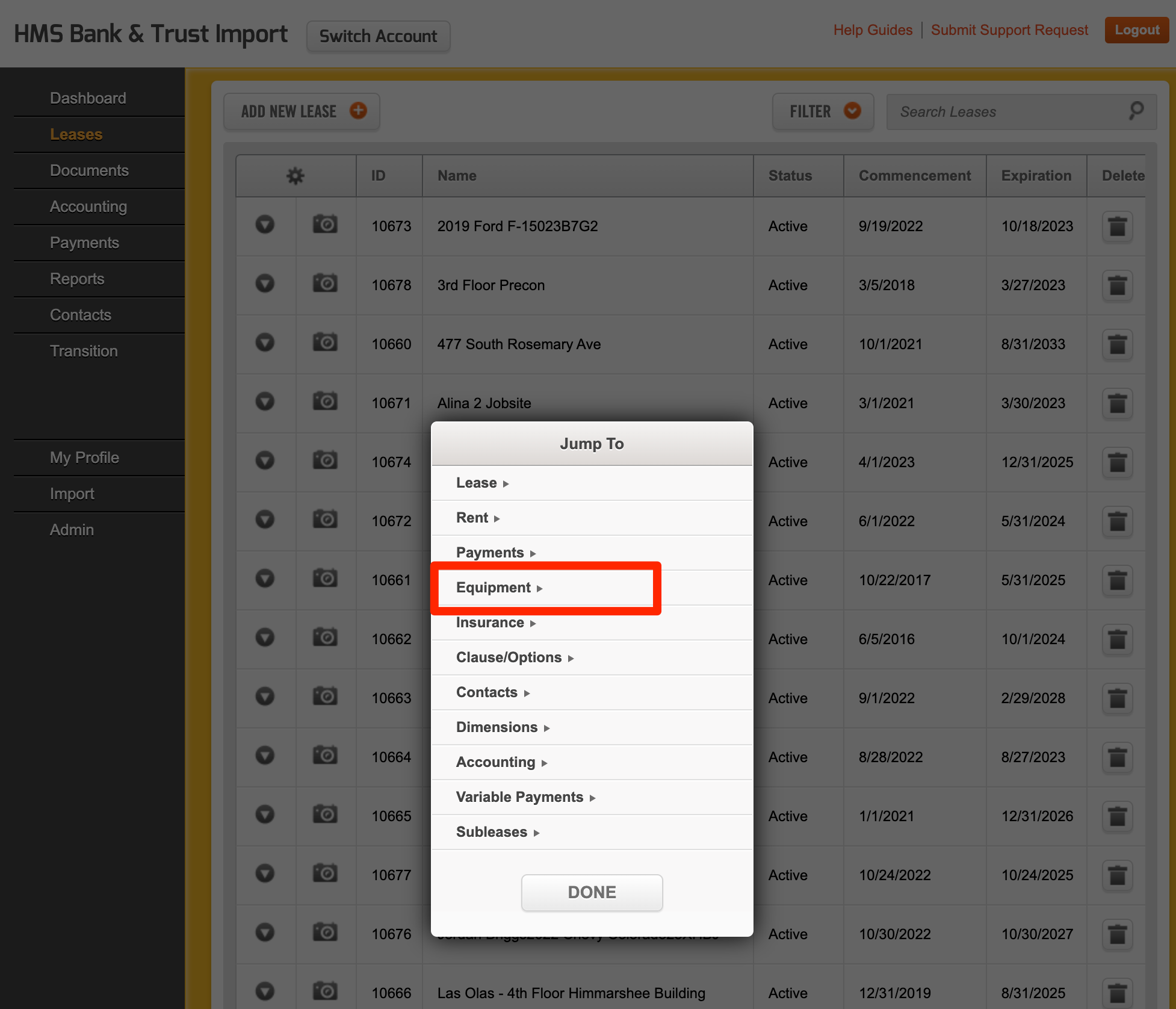Open Admin in sidebar
Image resolution: width=1176 pixels, height=1009 pixels.
(x=72, y=530)
